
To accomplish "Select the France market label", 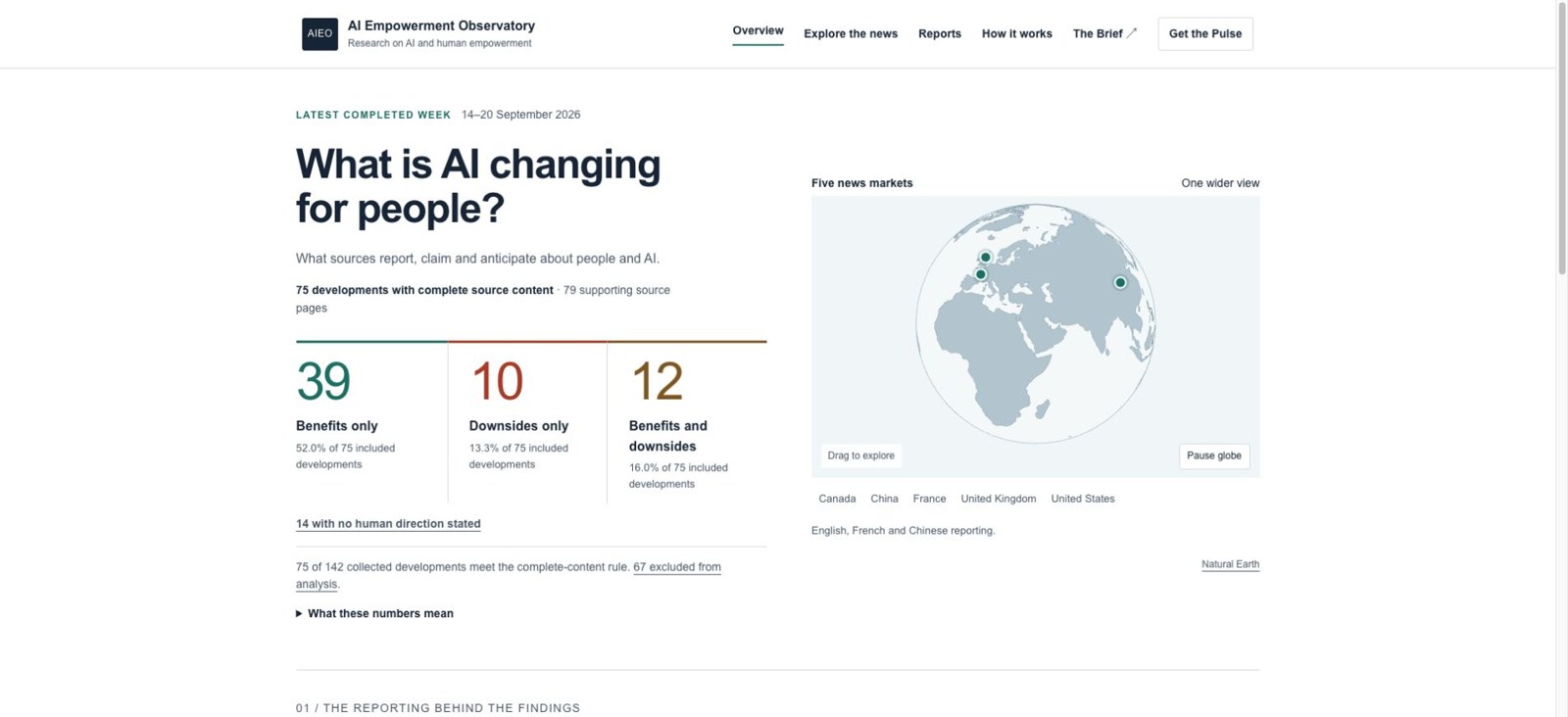I will [x=929, y=499].
